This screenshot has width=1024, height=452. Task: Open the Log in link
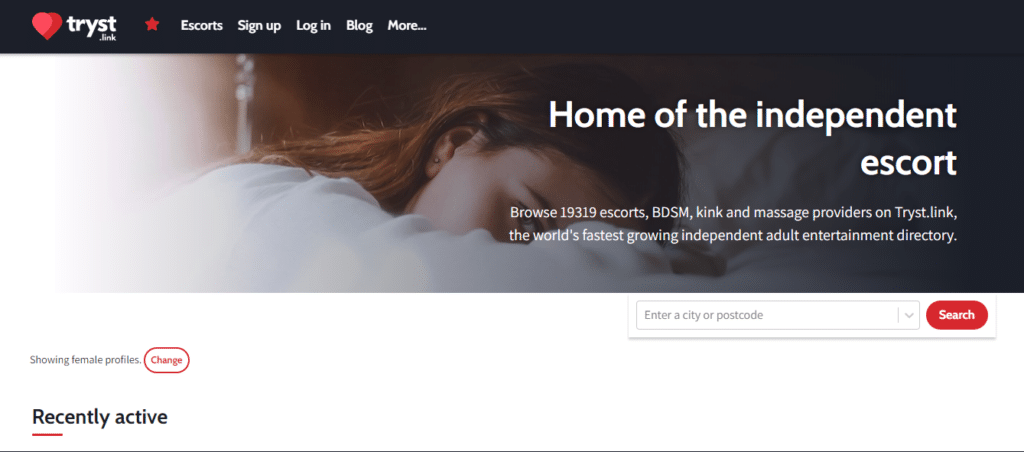[313, 25]
